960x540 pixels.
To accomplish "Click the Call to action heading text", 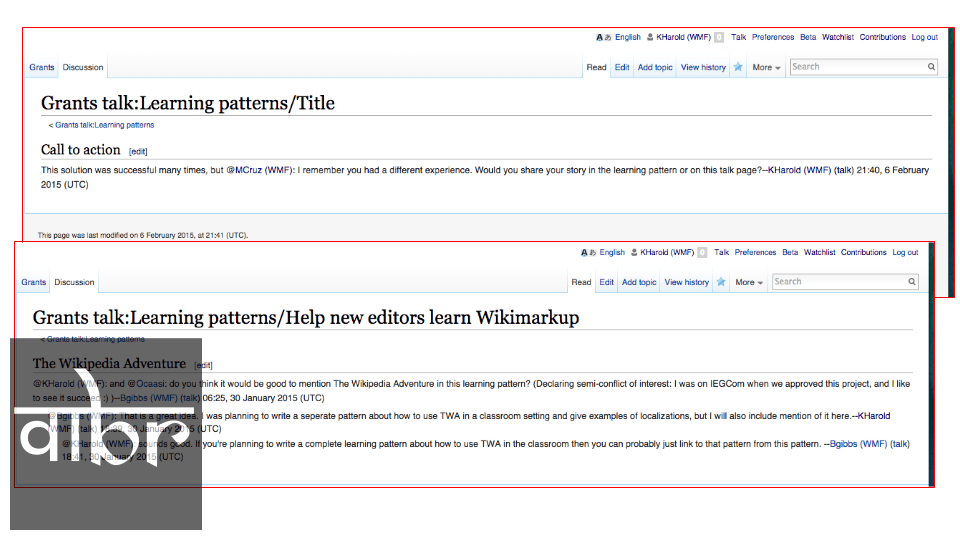I will [x=81, y=150].
